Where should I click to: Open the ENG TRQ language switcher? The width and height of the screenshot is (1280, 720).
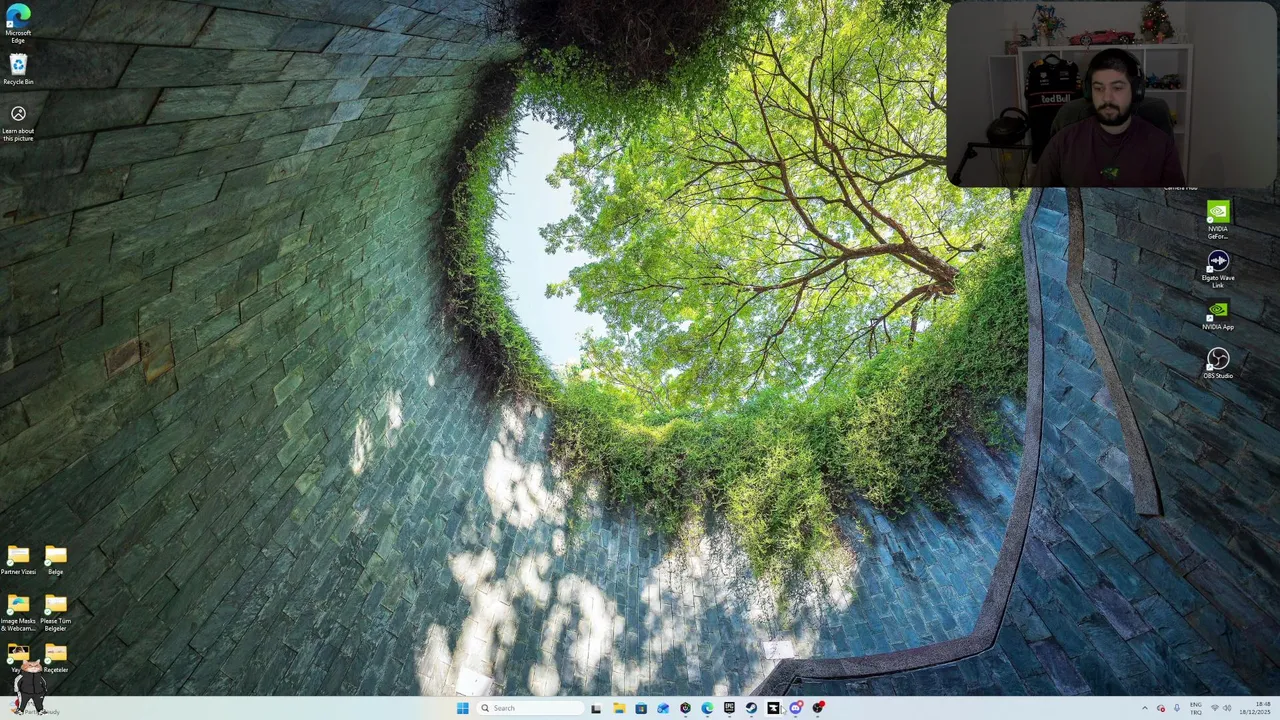(1196, 708)
